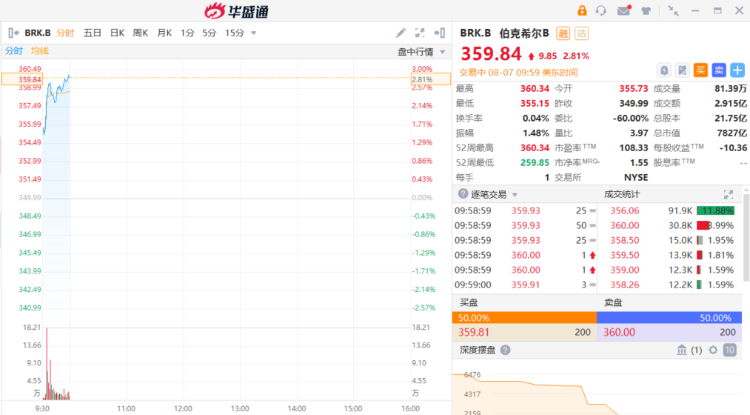Click the price alert bell icon
Image resolution: width=750 pixels, height=415 pixels.
point(664,70)
